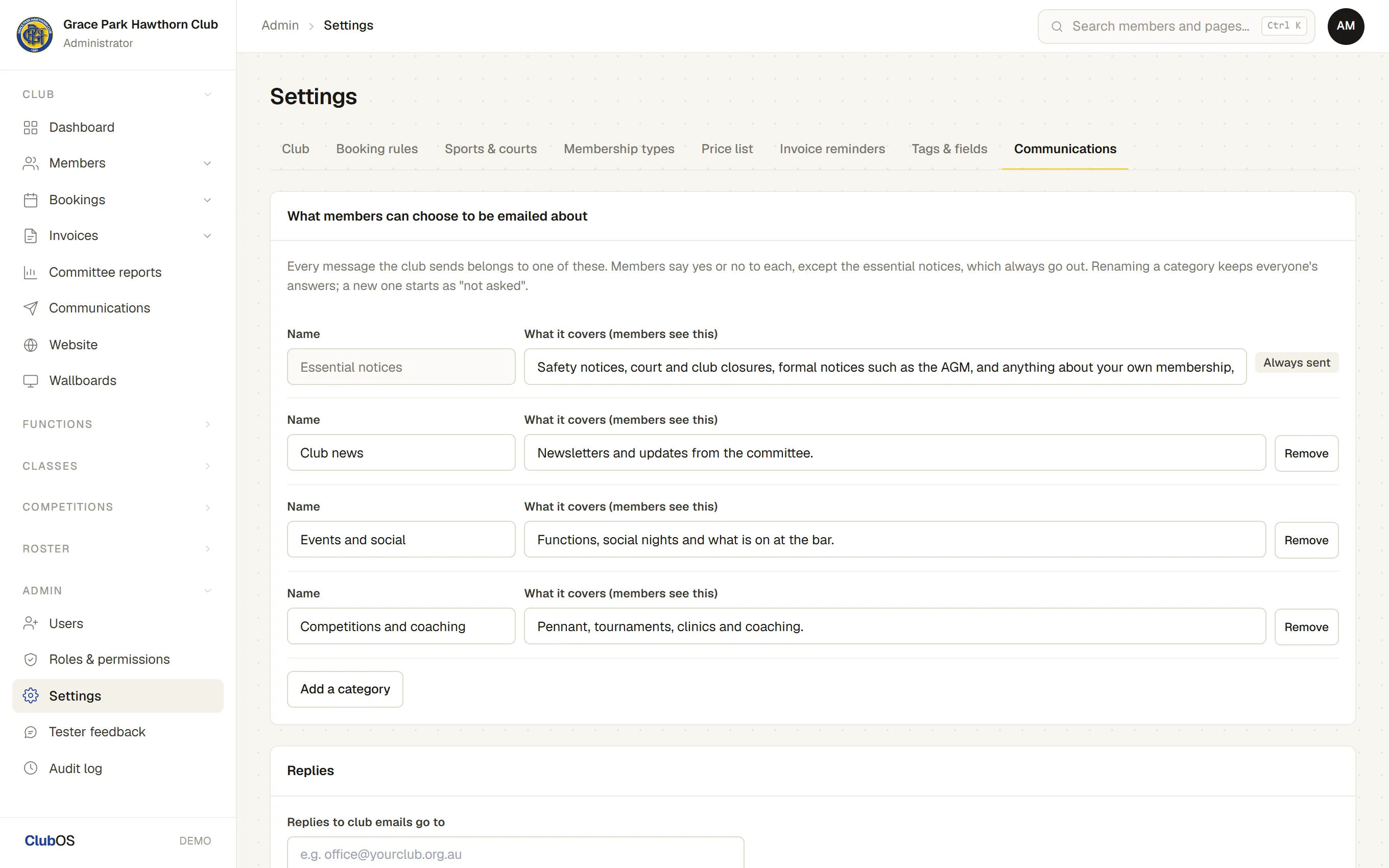1389x868 pixels.
Task: Click the Settings gear icon in sidebar
Action: [31, 696]
